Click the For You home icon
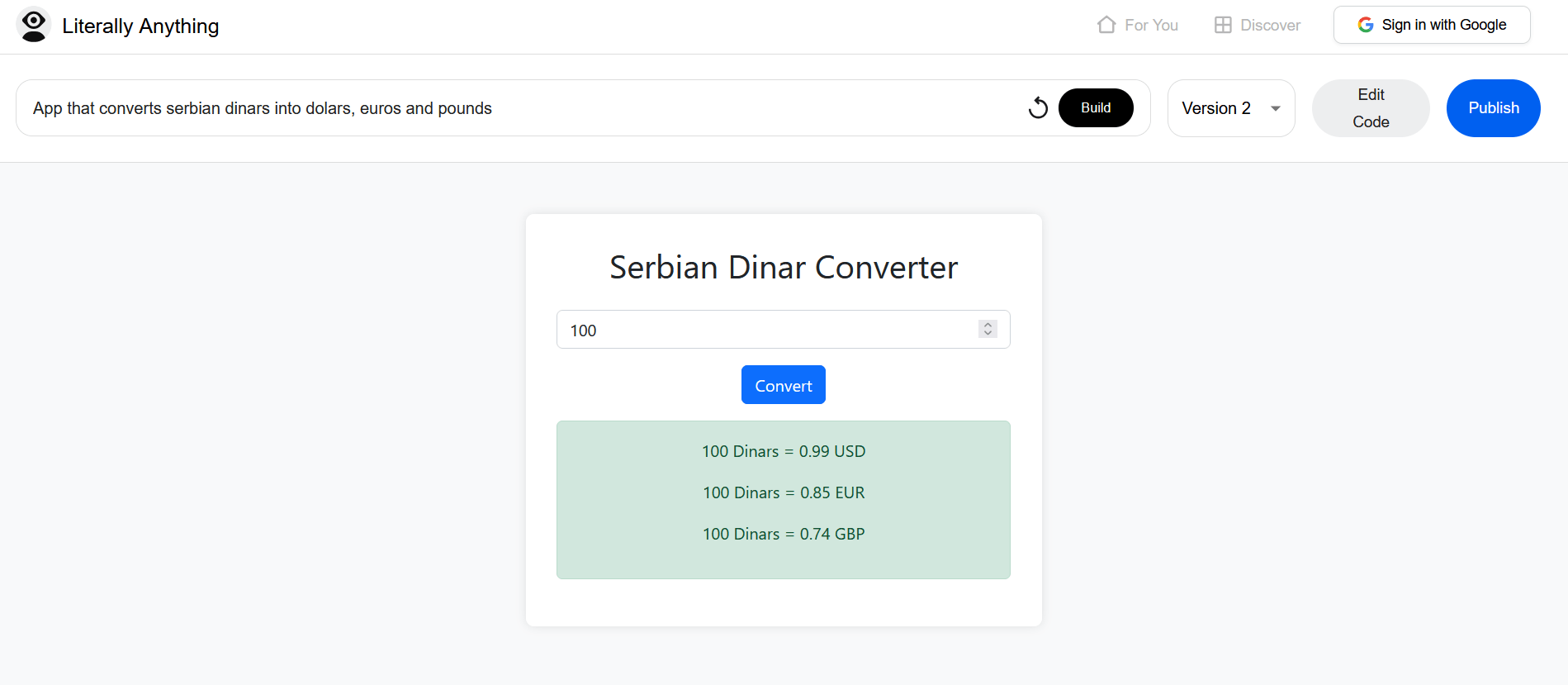This screenshot has height=685, width=1568. pyautogui.click(x=1106, y=25)
